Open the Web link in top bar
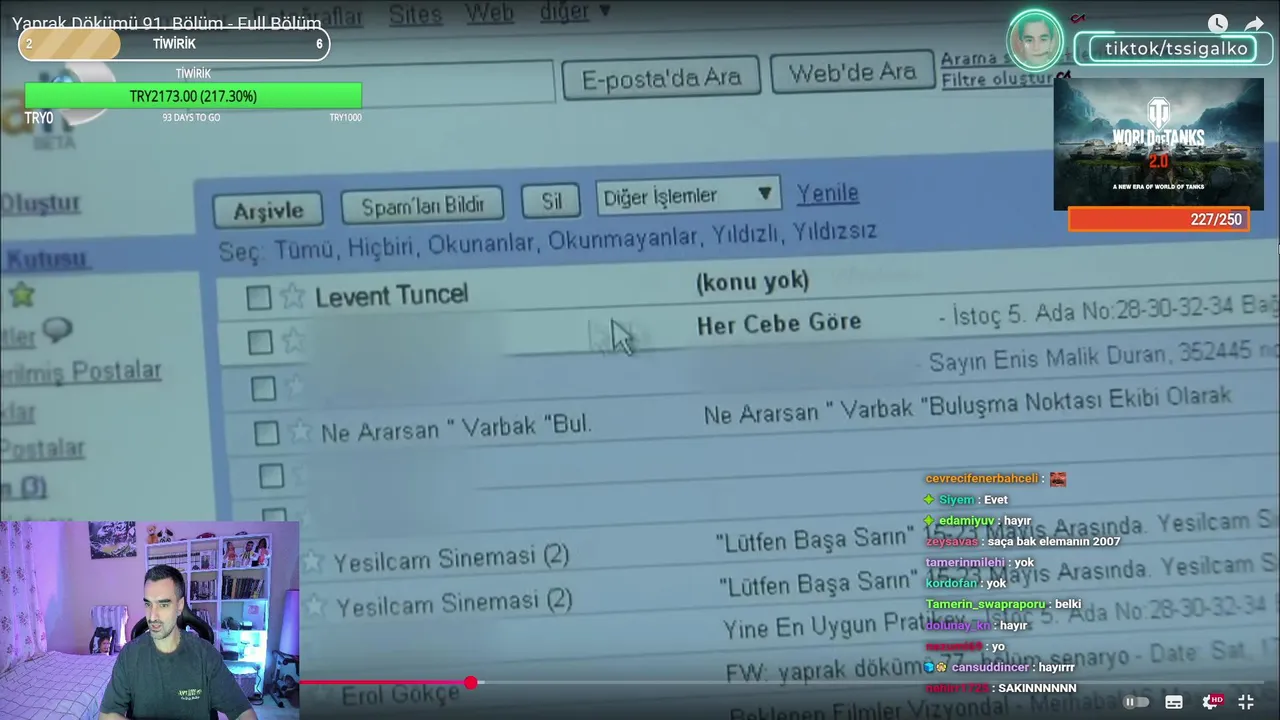Viewport: 1280px width, 720px height. point(489,12)
